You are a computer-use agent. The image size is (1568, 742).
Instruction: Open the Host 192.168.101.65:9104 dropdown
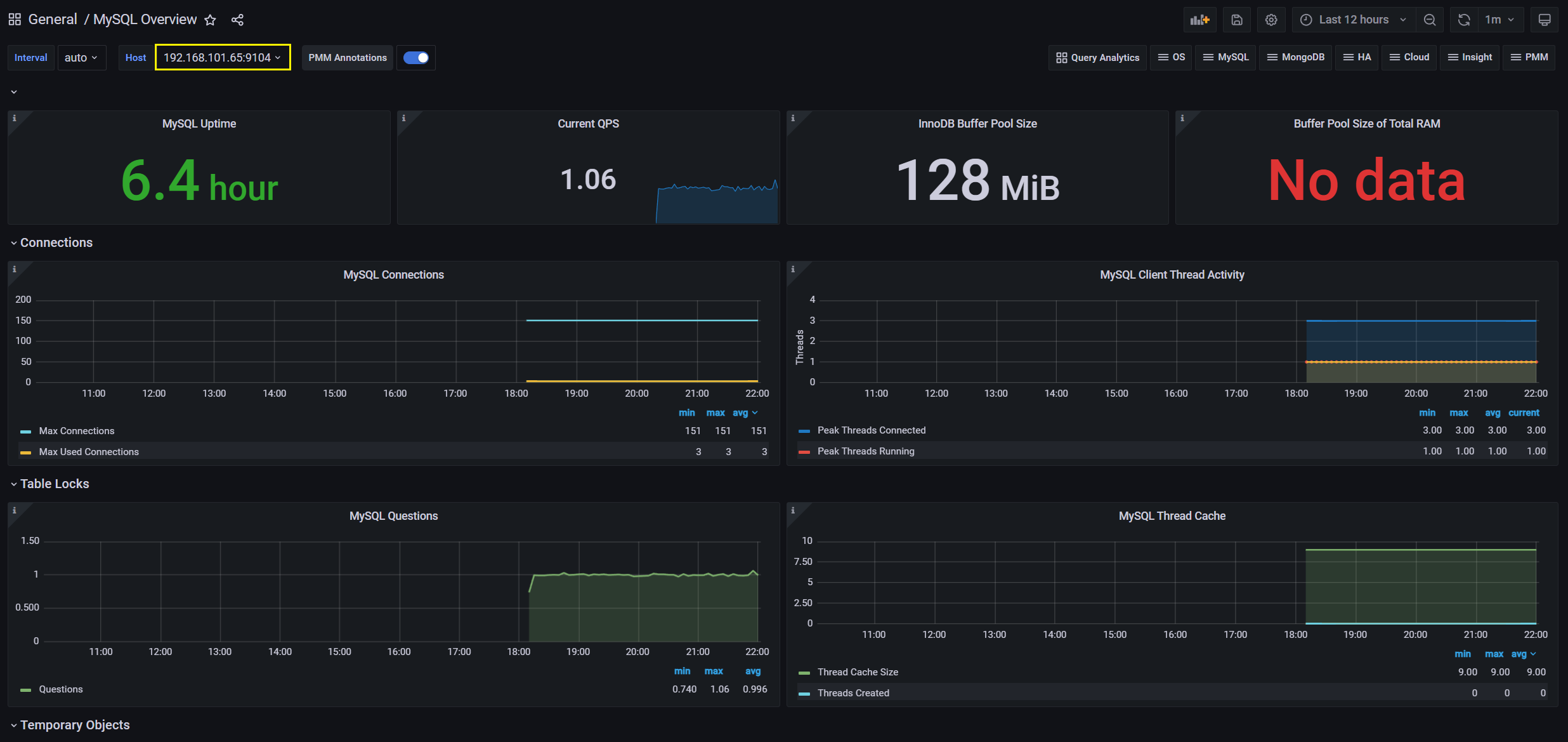click(222, 58)
